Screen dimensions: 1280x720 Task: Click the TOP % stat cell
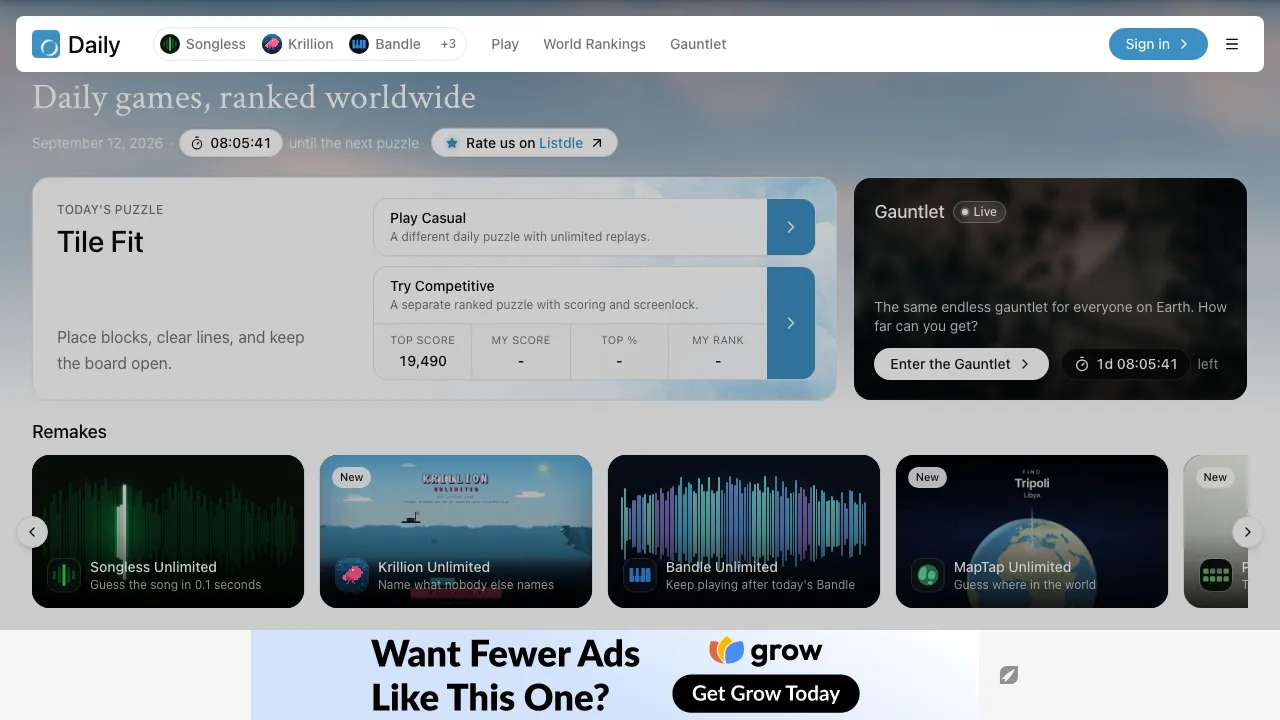[x=619, y=351]
